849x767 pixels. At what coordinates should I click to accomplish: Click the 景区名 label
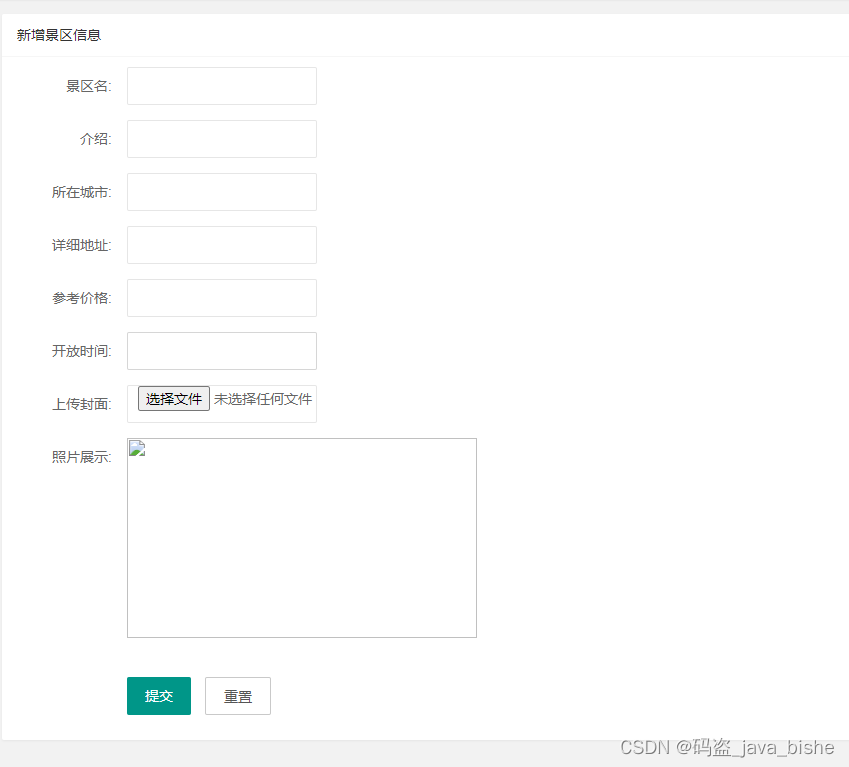[x=89, y=86]
